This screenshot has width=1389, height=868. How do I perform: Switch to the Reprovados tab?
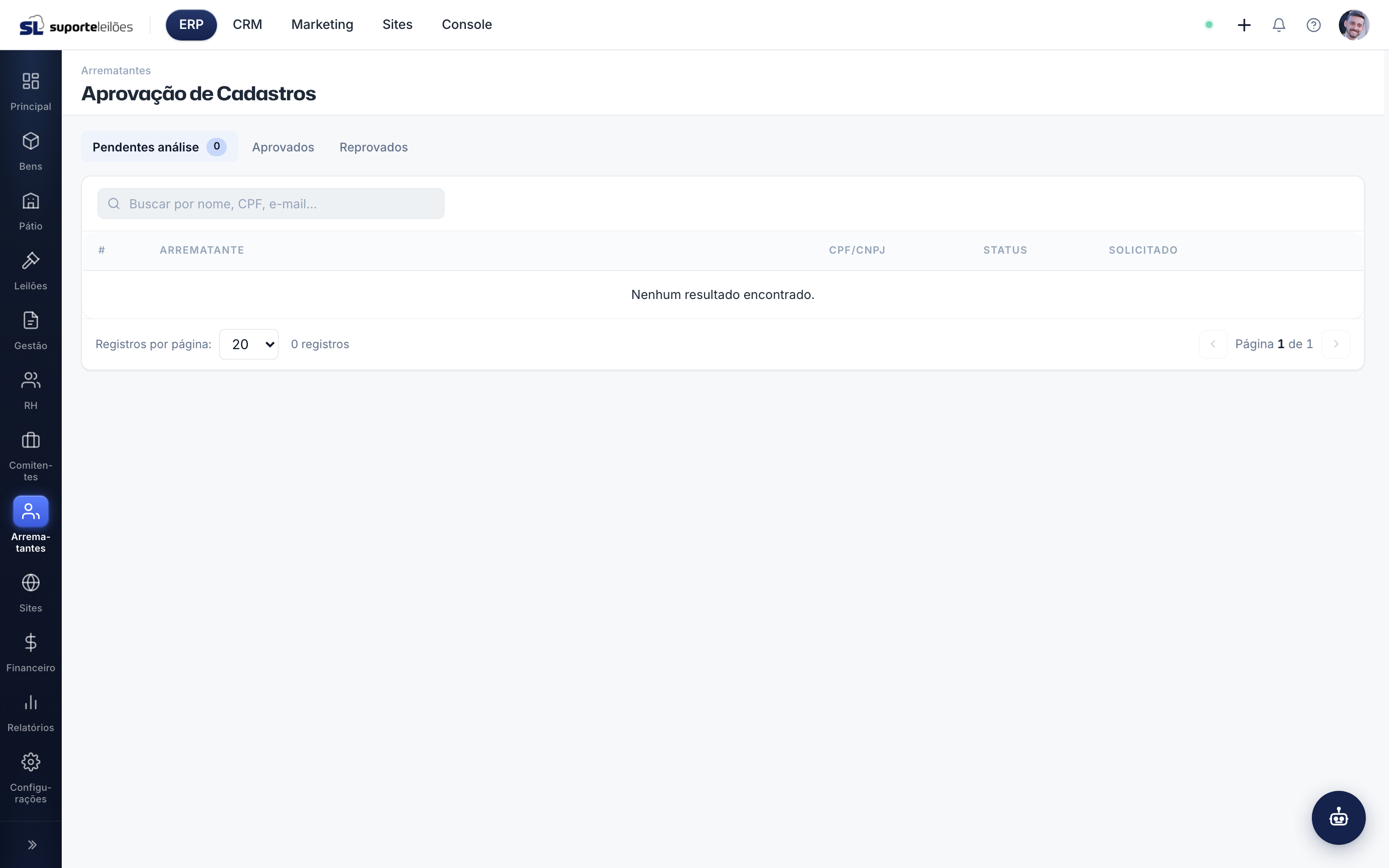(x=373, y=147)
